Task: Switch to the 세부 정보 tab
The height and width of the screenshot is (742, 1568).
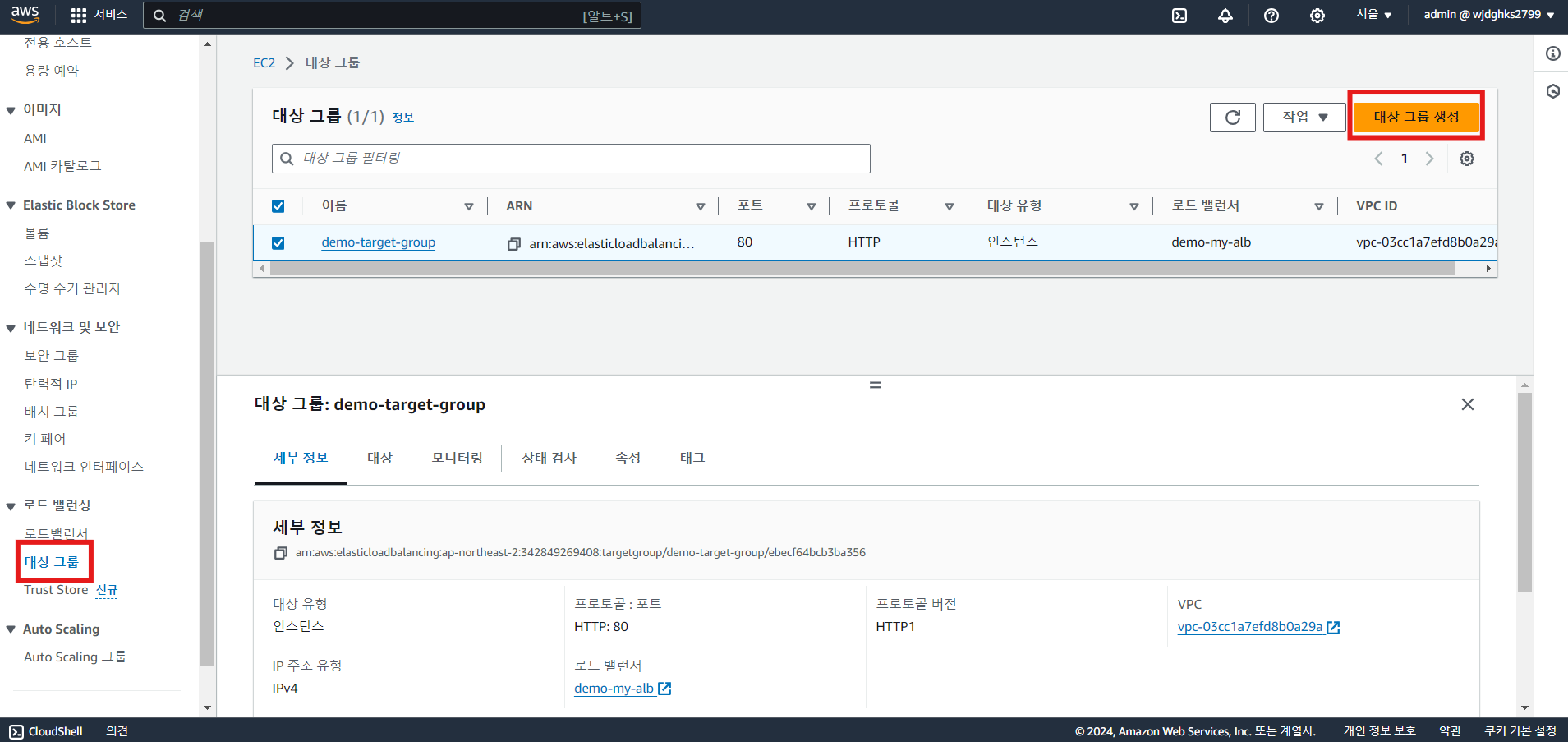Action: pos(301,458)
